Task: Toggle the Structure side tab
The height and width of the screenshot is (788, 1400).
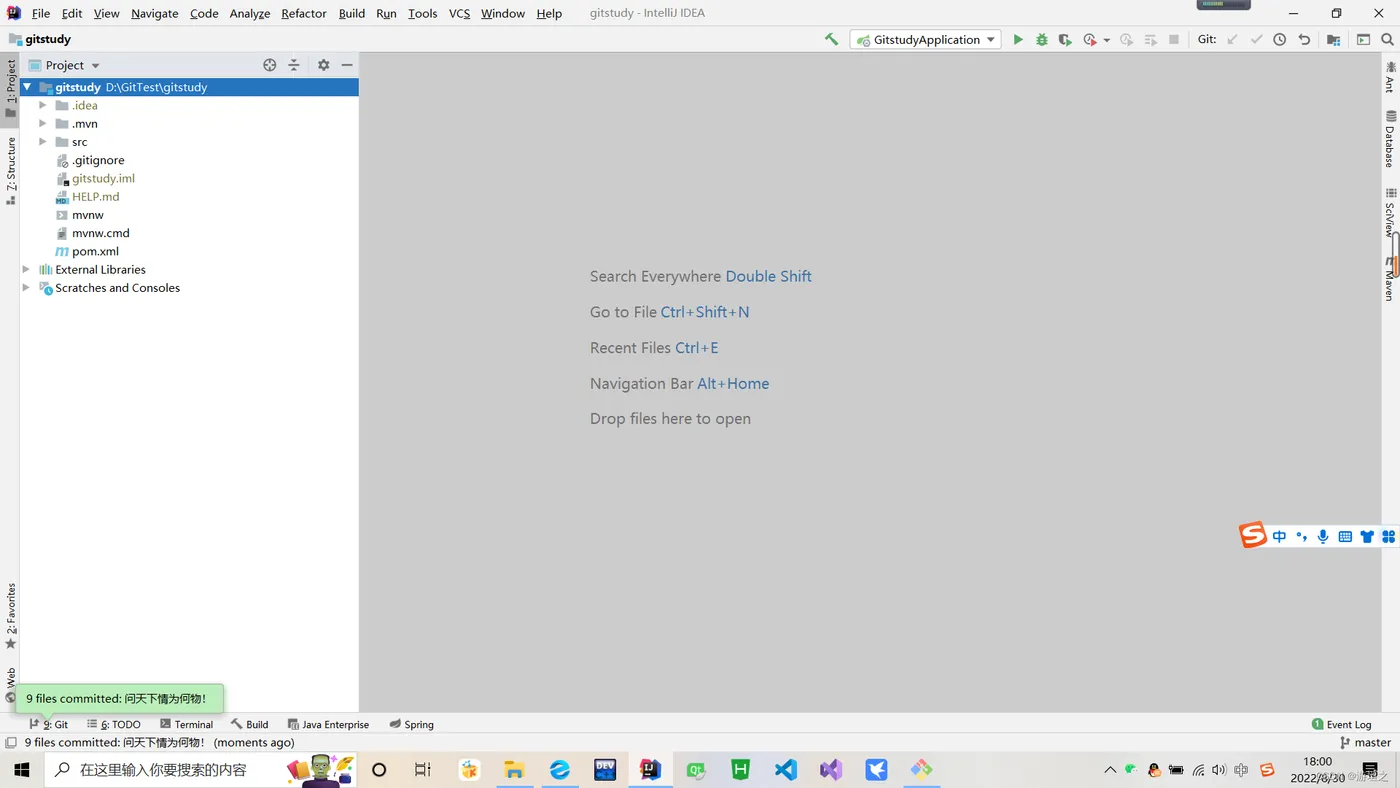Action: tap(11, 171)
